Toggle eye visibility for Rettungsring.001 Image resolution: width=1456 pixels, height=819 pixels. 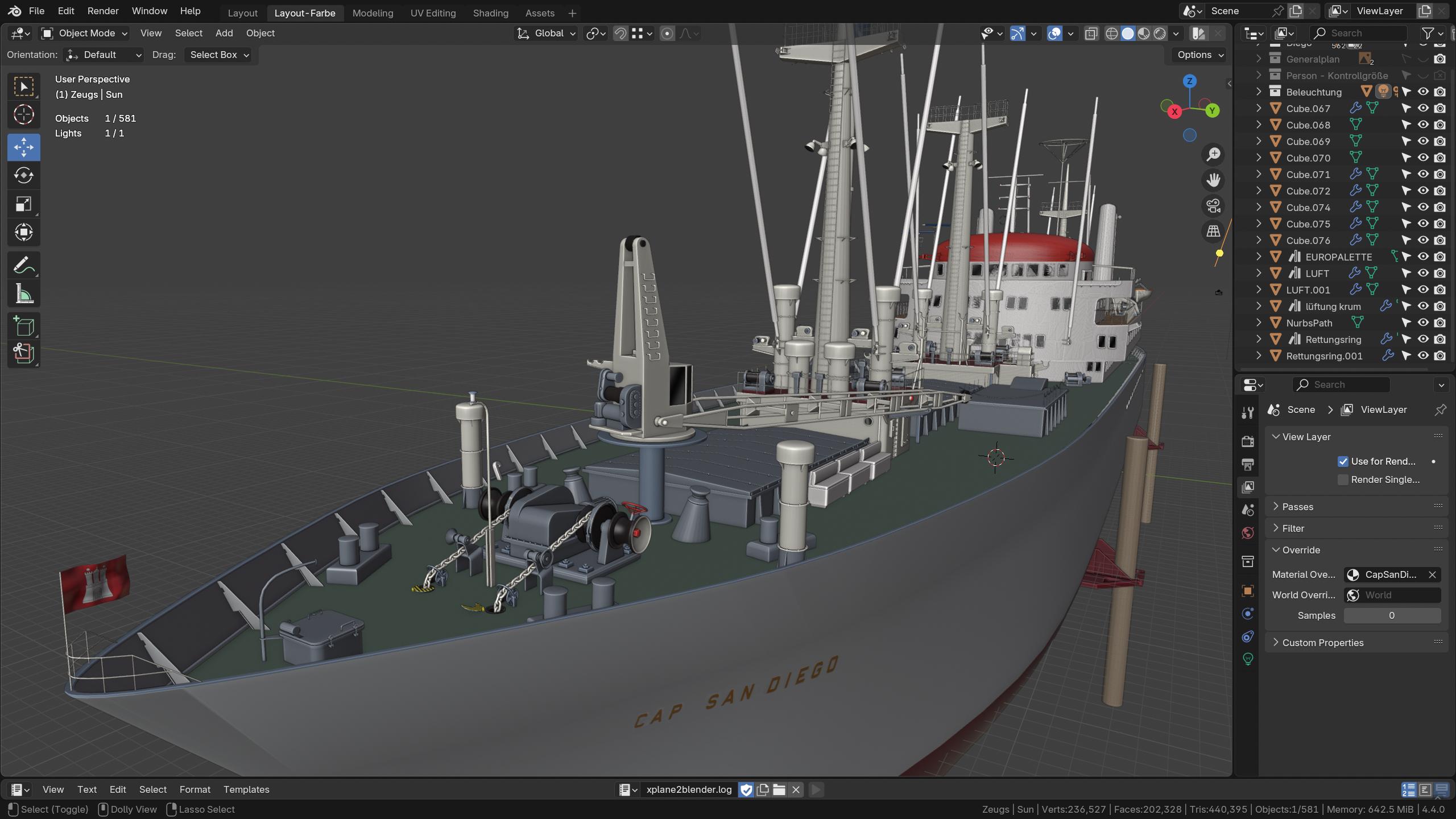coord(1423,355)
